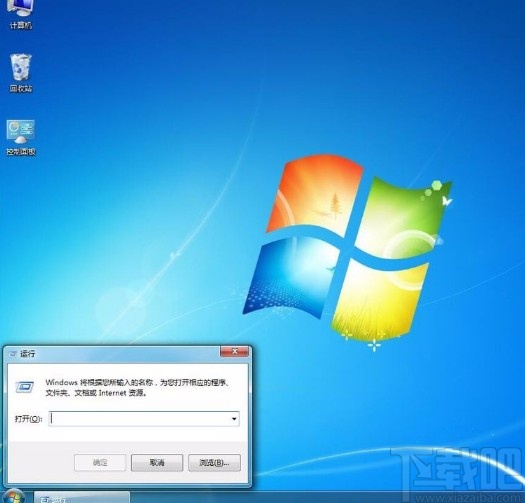Select the 控制面板 control panel icon
This screenshot has width=525, height=503.
(x=21, y=137)
